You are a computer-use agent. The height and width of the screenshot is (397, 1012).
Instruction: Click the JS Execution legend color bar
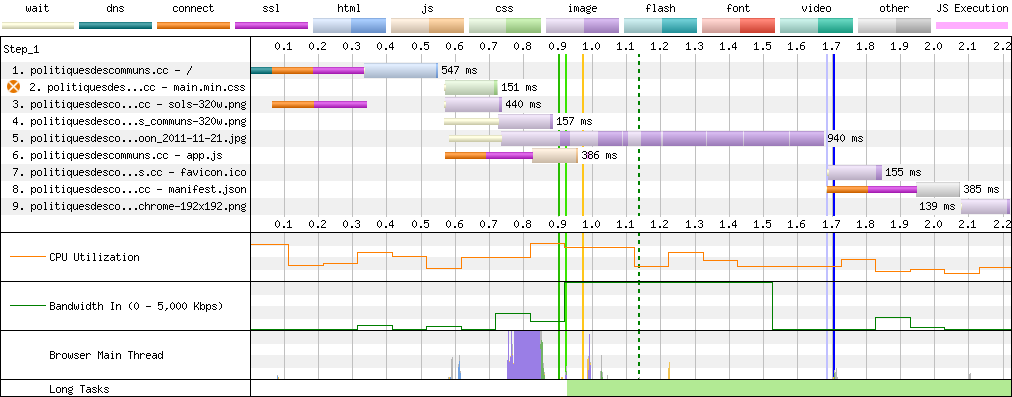click(973, 26)
